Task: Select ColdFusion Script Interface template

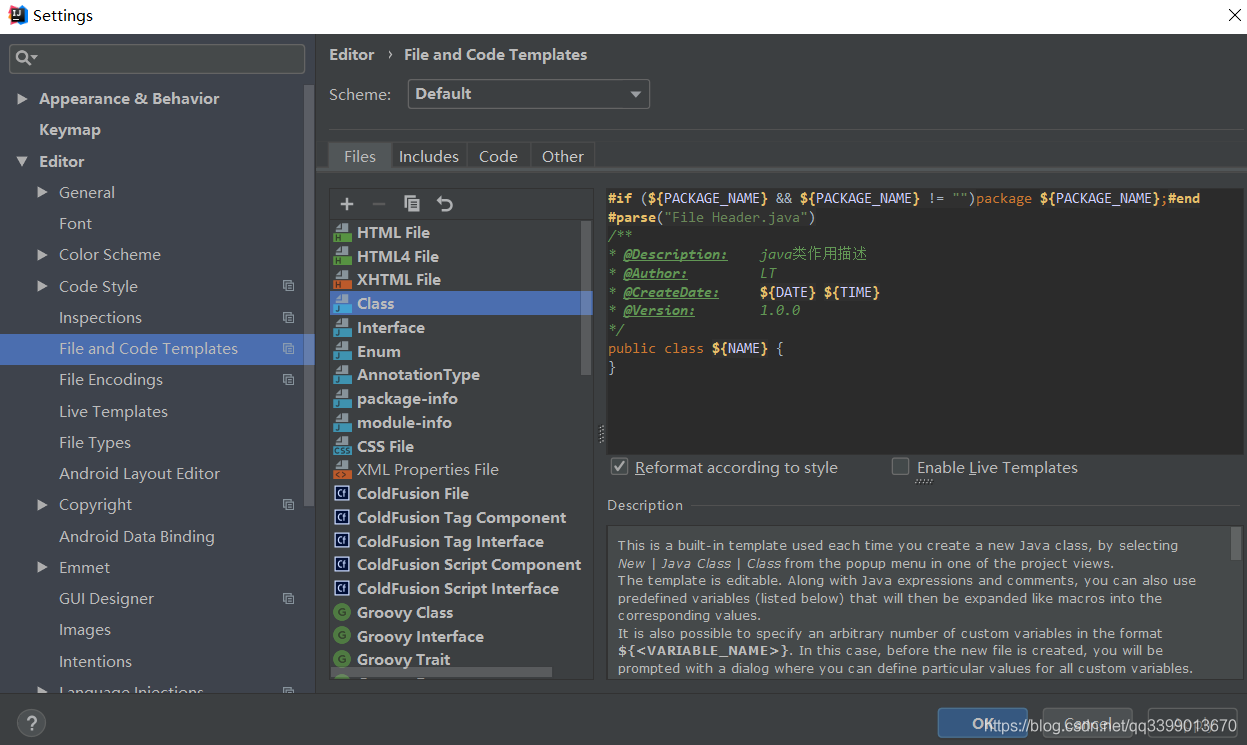Action: (458, 589)
